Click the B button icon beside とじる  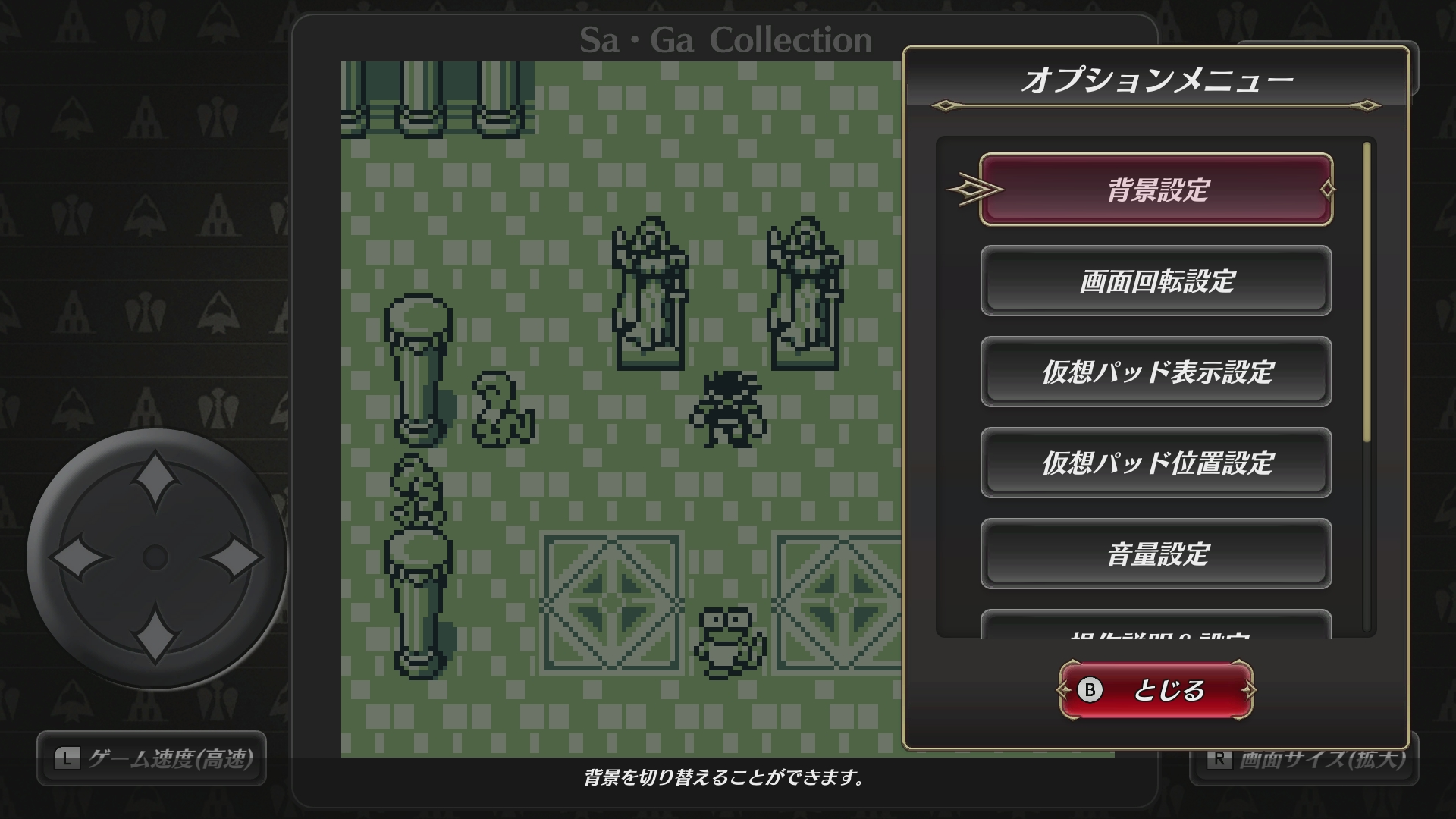pos(1090,689)
